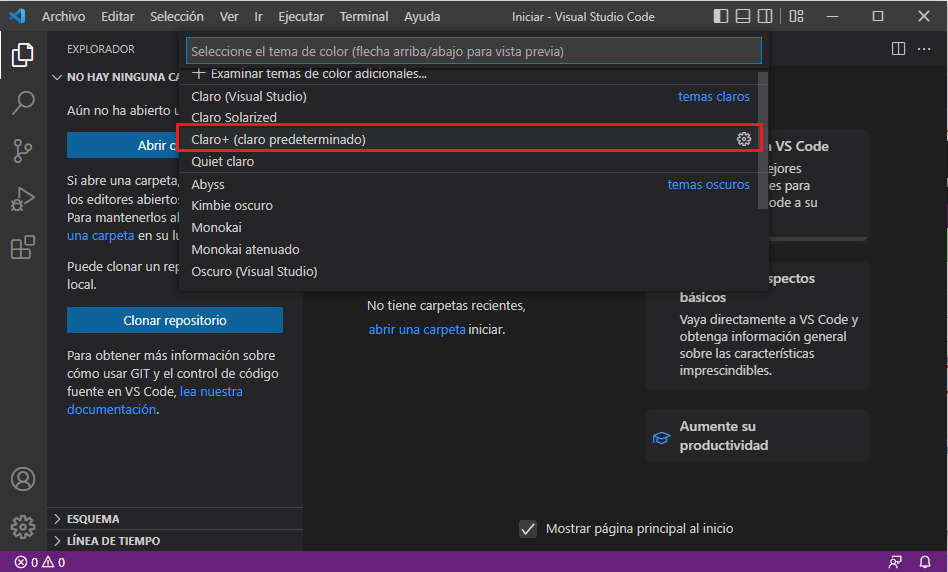Open the Editar menu
Viewport: 948px width, 572px height.
[x=117, y=16]
